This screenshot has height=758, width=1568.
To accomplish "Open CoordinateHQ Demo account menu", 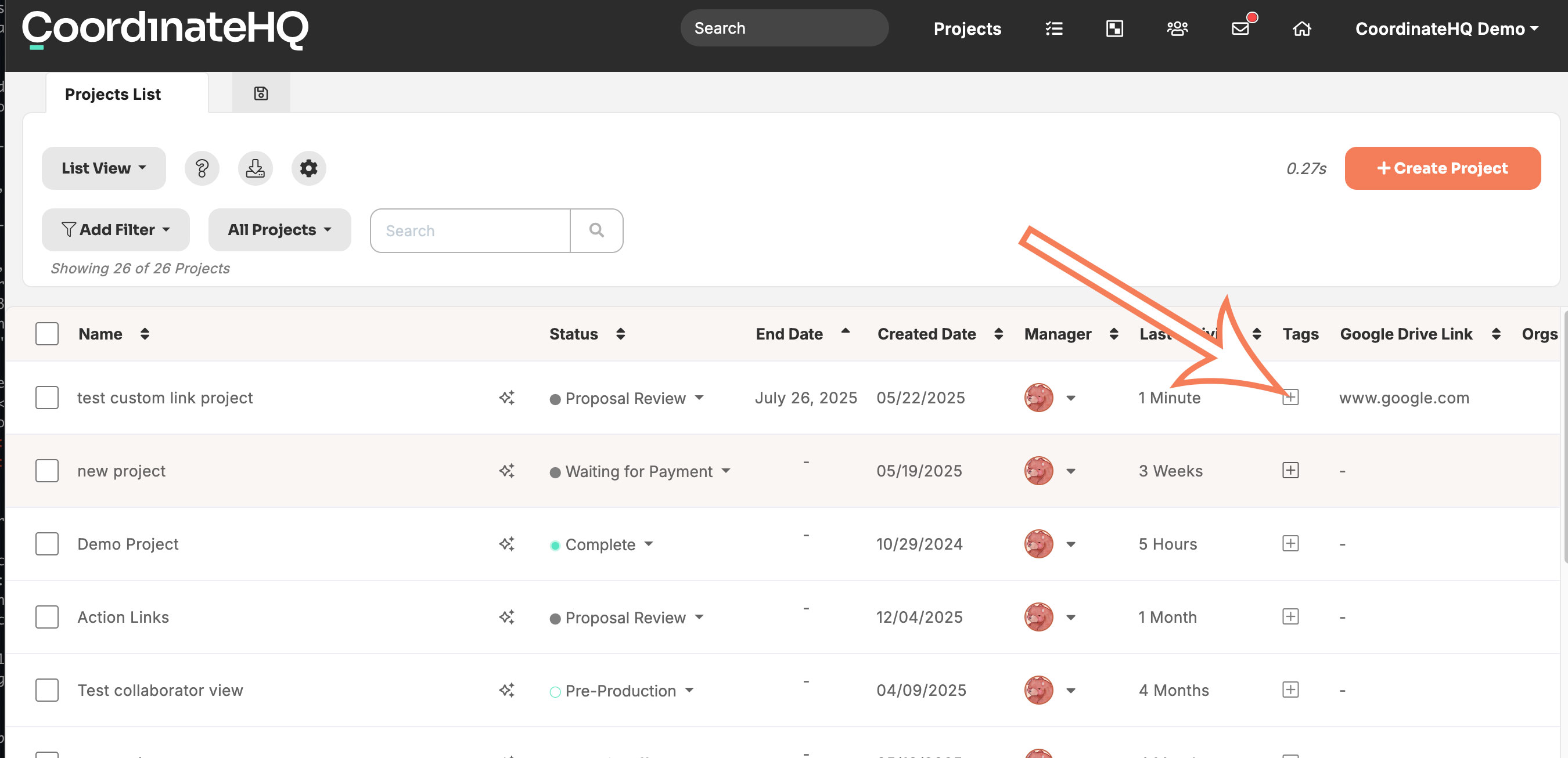I will click(1447, 28).
